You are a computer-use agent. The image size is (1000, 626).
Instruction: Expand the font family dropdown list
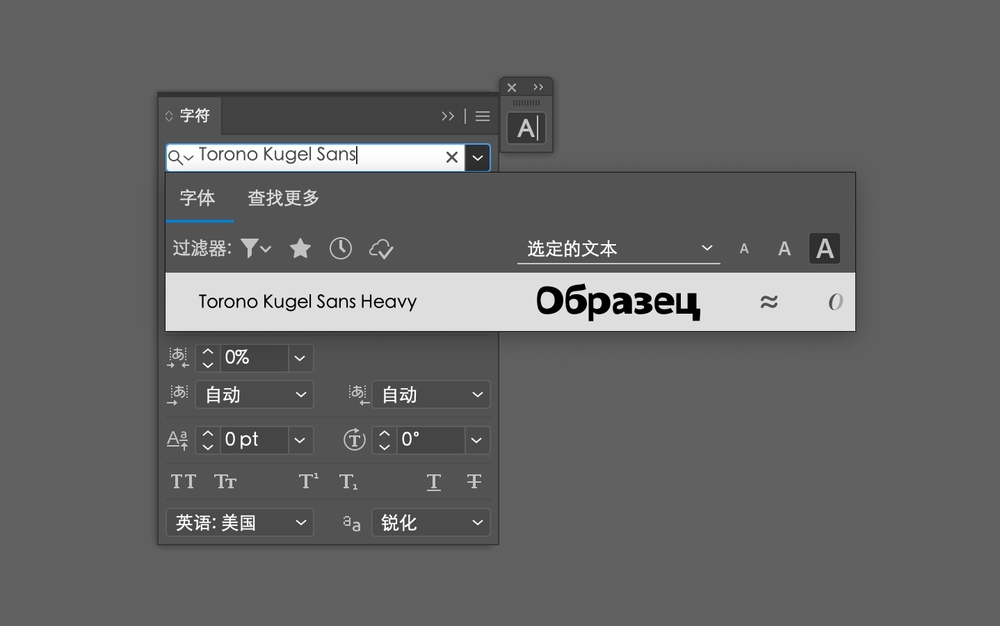(478, 157)
